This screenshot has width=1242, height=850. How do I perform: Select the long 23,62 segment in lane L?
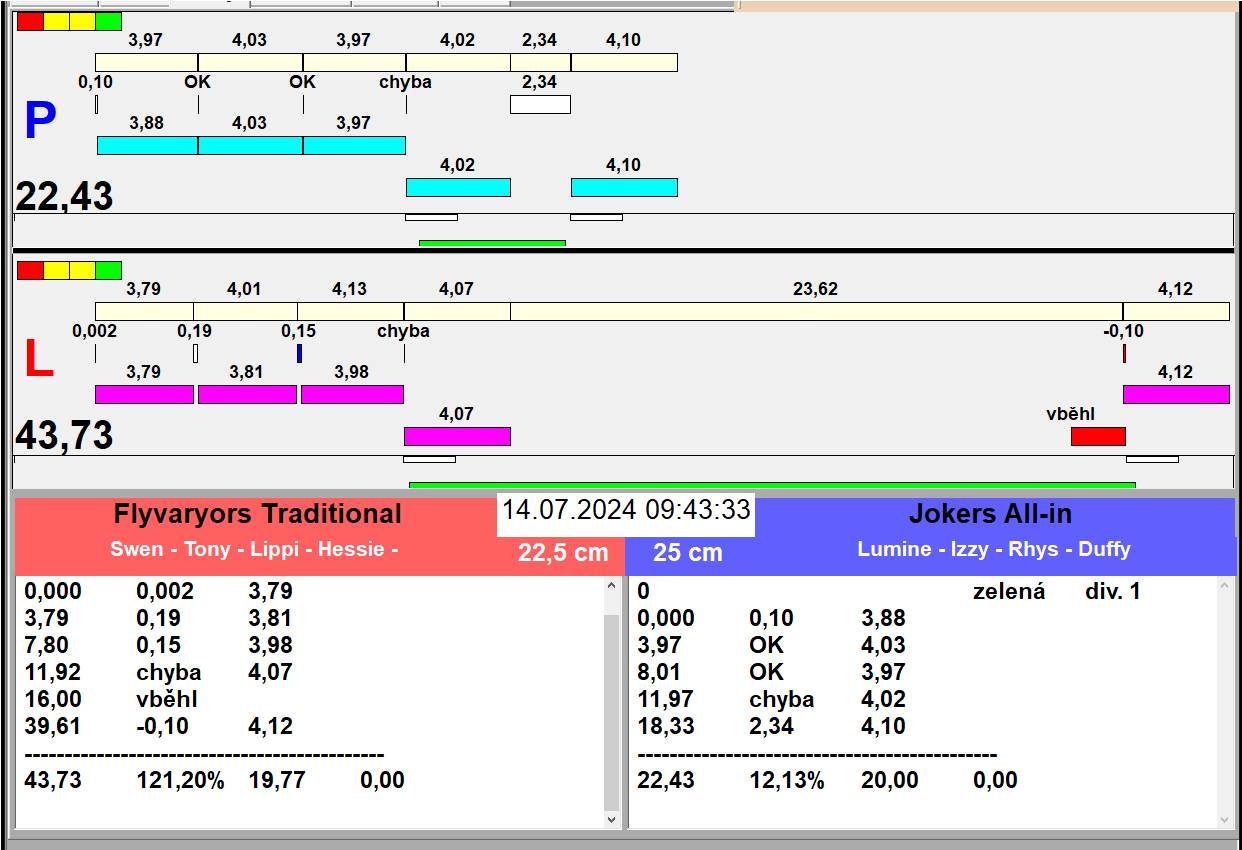click(x=815, y=311)
